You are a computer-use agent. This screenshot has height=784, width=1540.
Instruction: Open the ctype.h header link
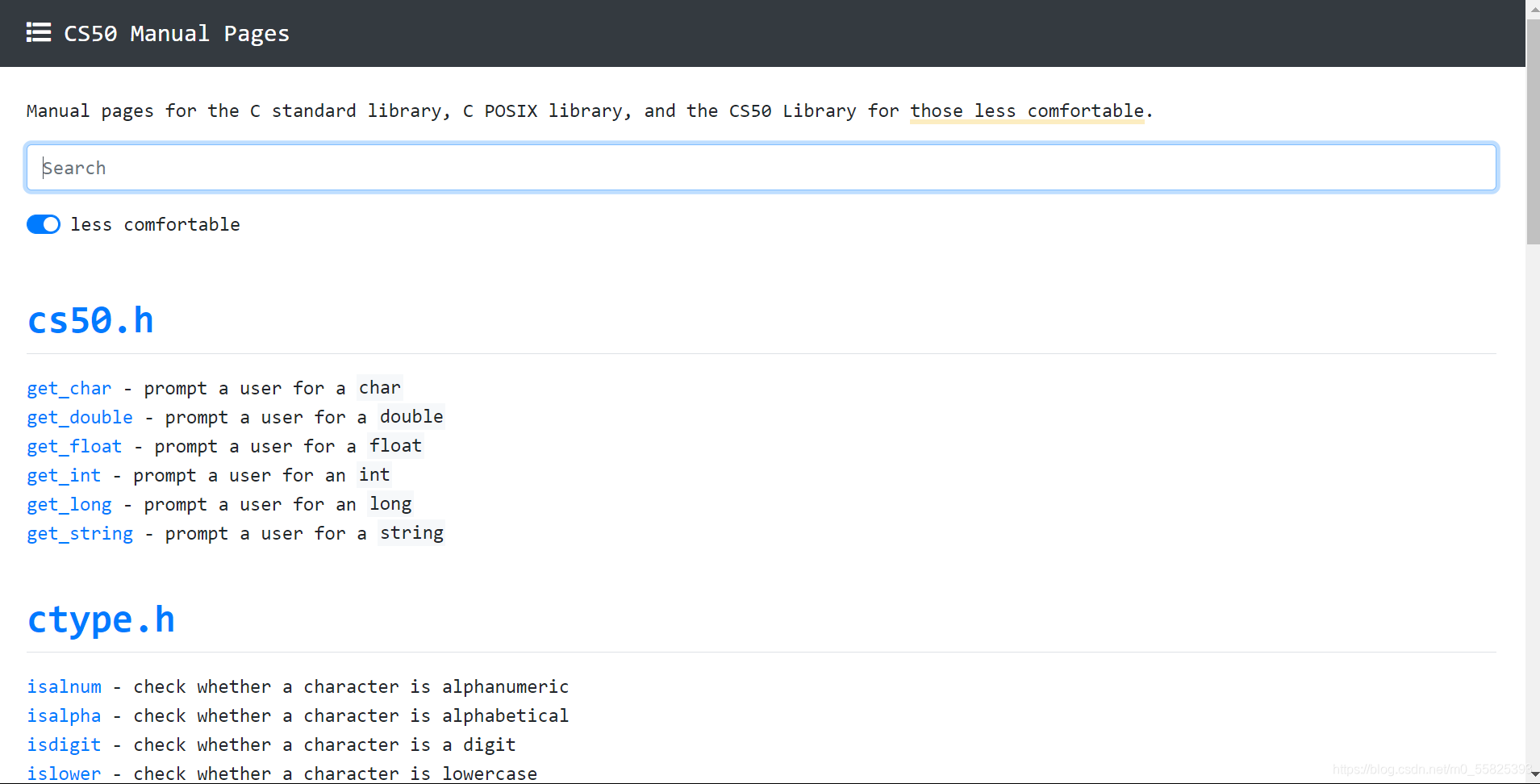coord(101,619)
